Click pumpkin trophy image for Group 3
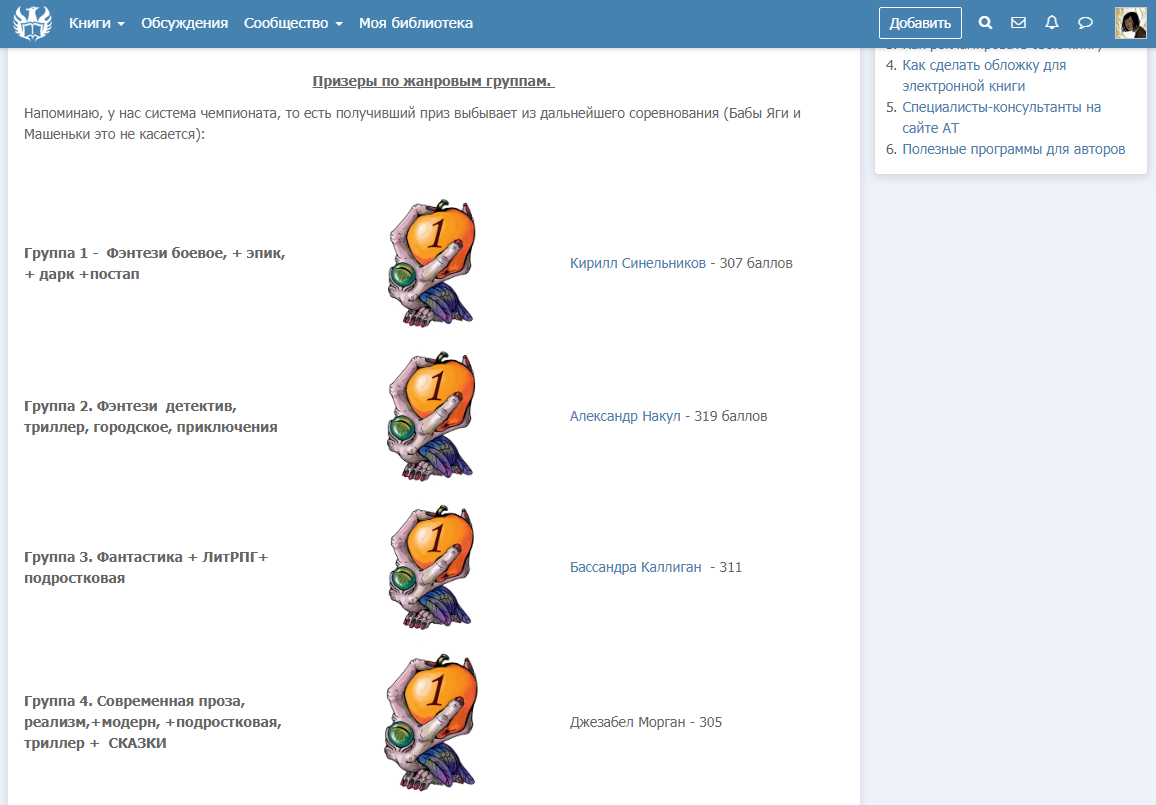This screenshot has width=1156, height=805. pyautogui.click(x=432, y=567)
